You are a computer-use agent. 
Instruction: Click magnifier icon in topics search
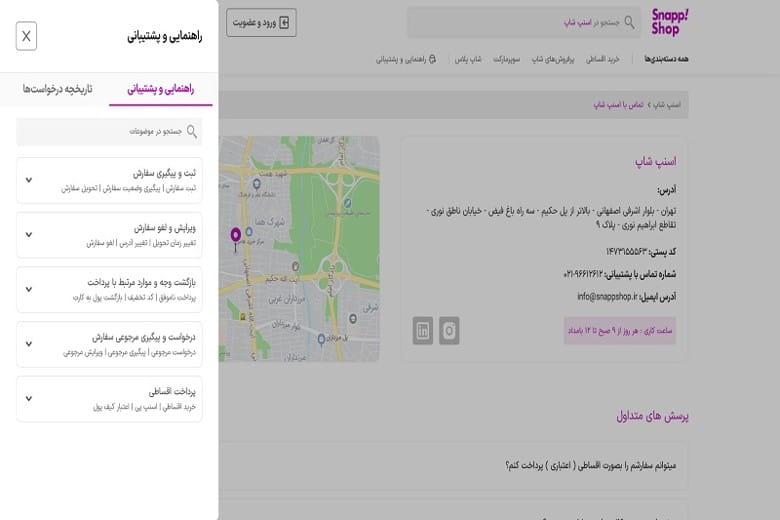[x=192, y=132]
